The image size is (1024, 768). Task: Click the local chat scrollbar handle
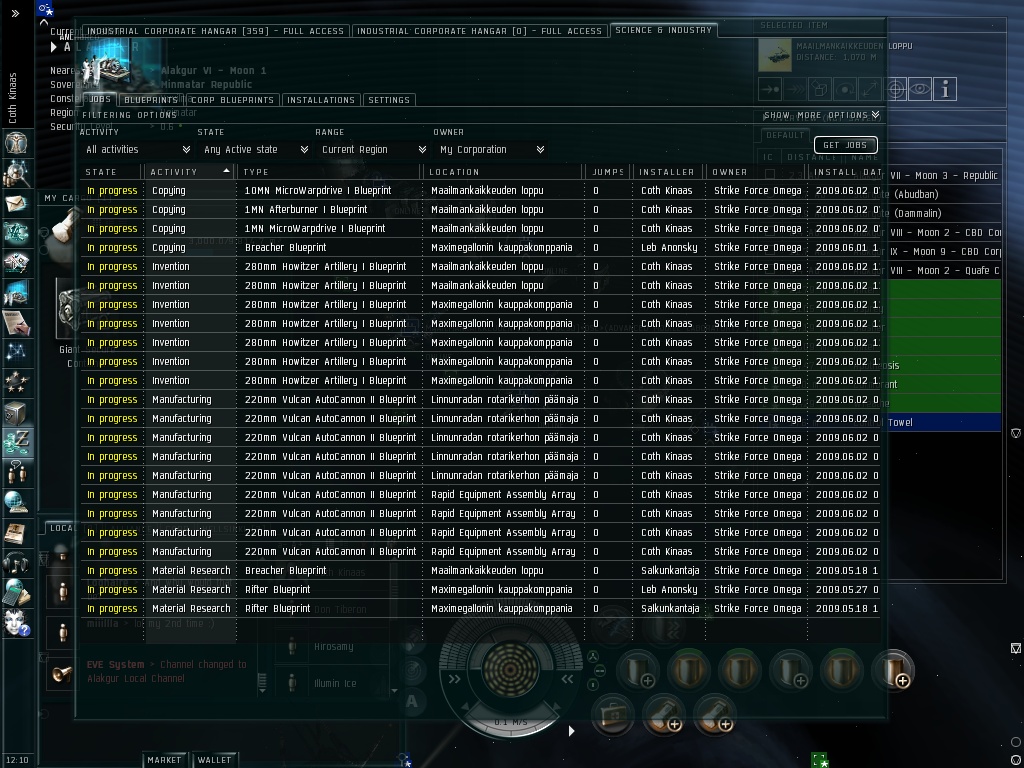(x=262, y=682)
